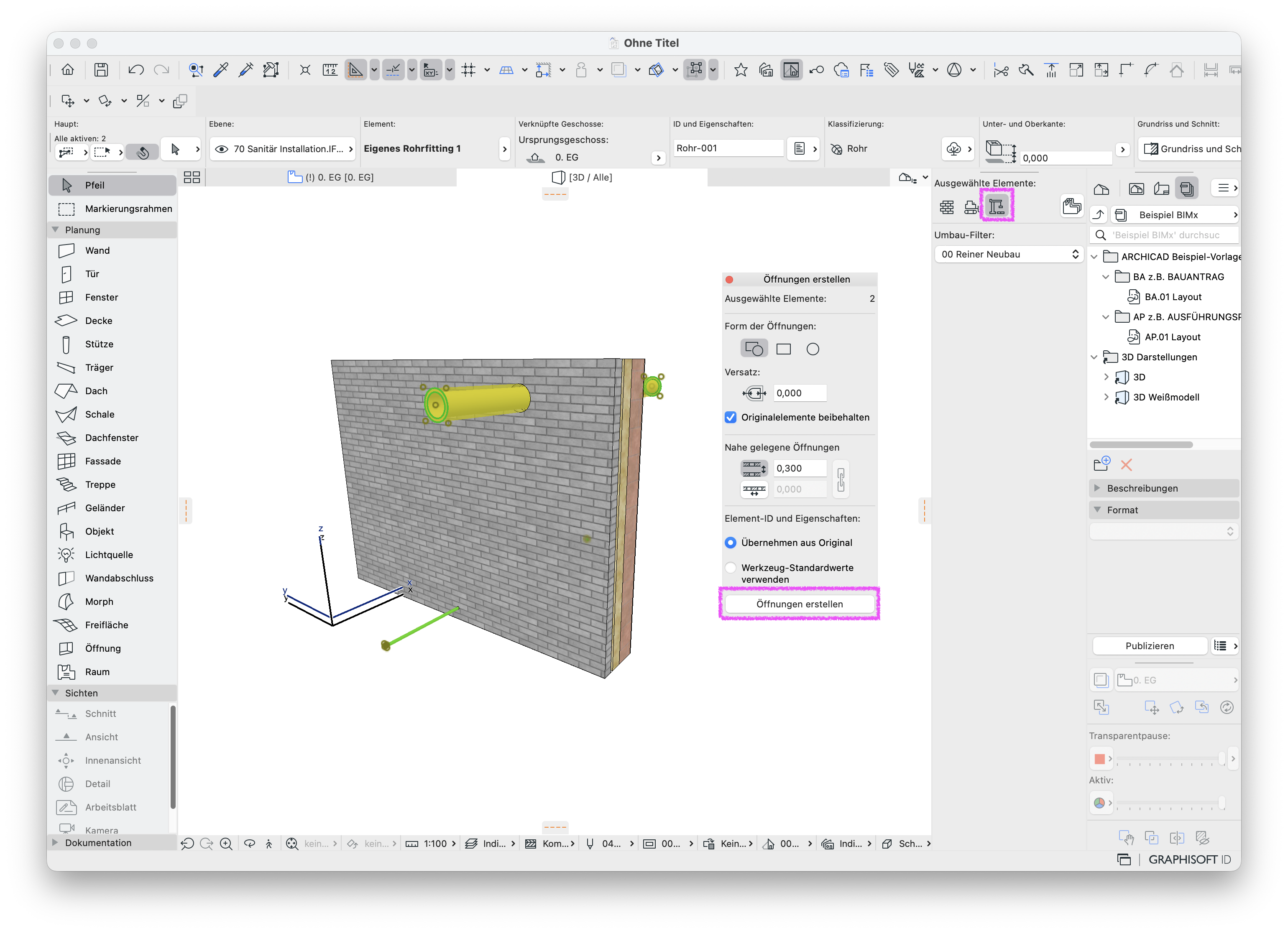Screen dimensions: 1288x933
Task: Select Übernehmen aus Original option
Action: point(731,543)
